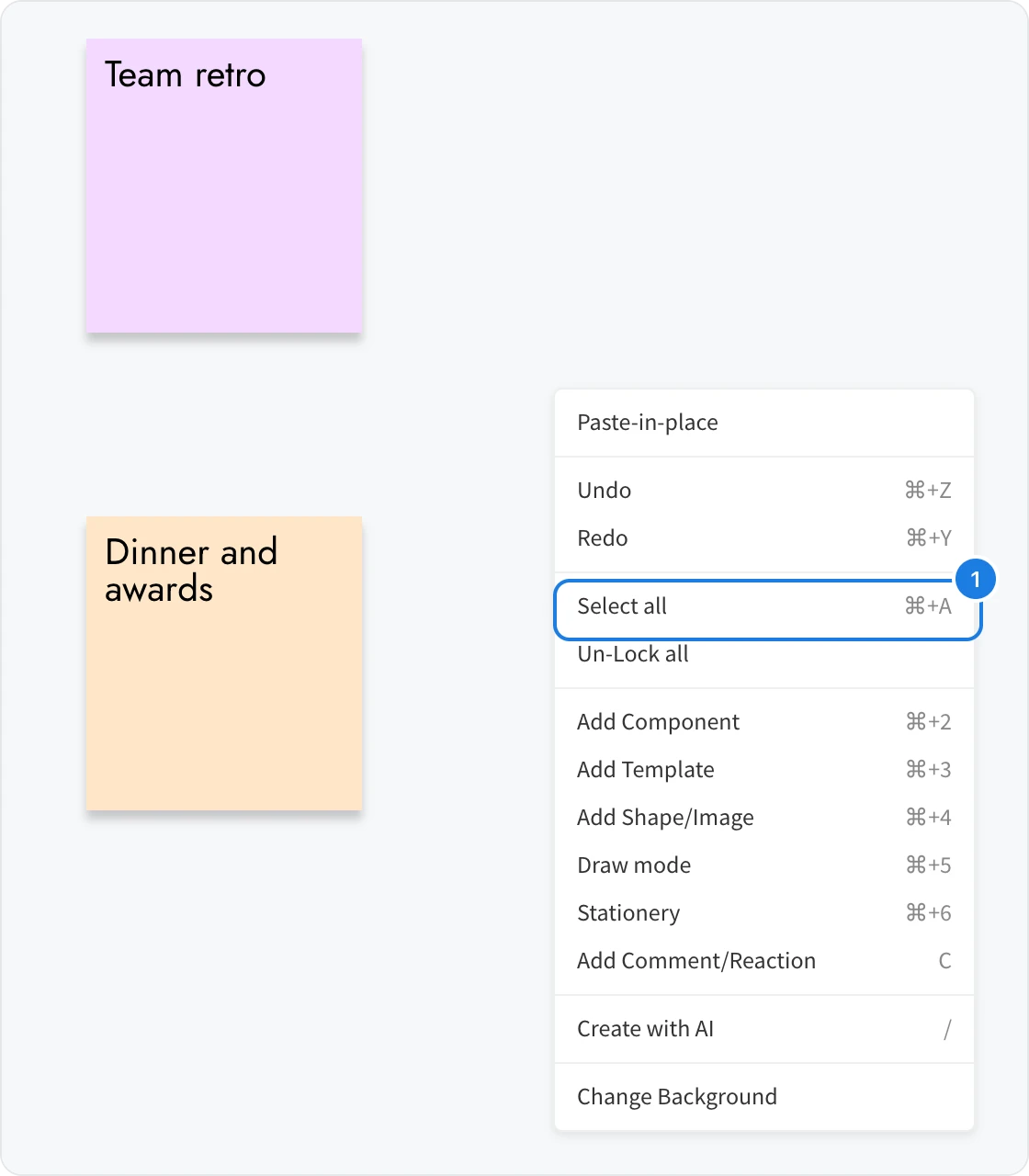Viewport: 1029px width, 1176px height.
Task: Pick Add Component from the menu
Action: tap(763, 722)
